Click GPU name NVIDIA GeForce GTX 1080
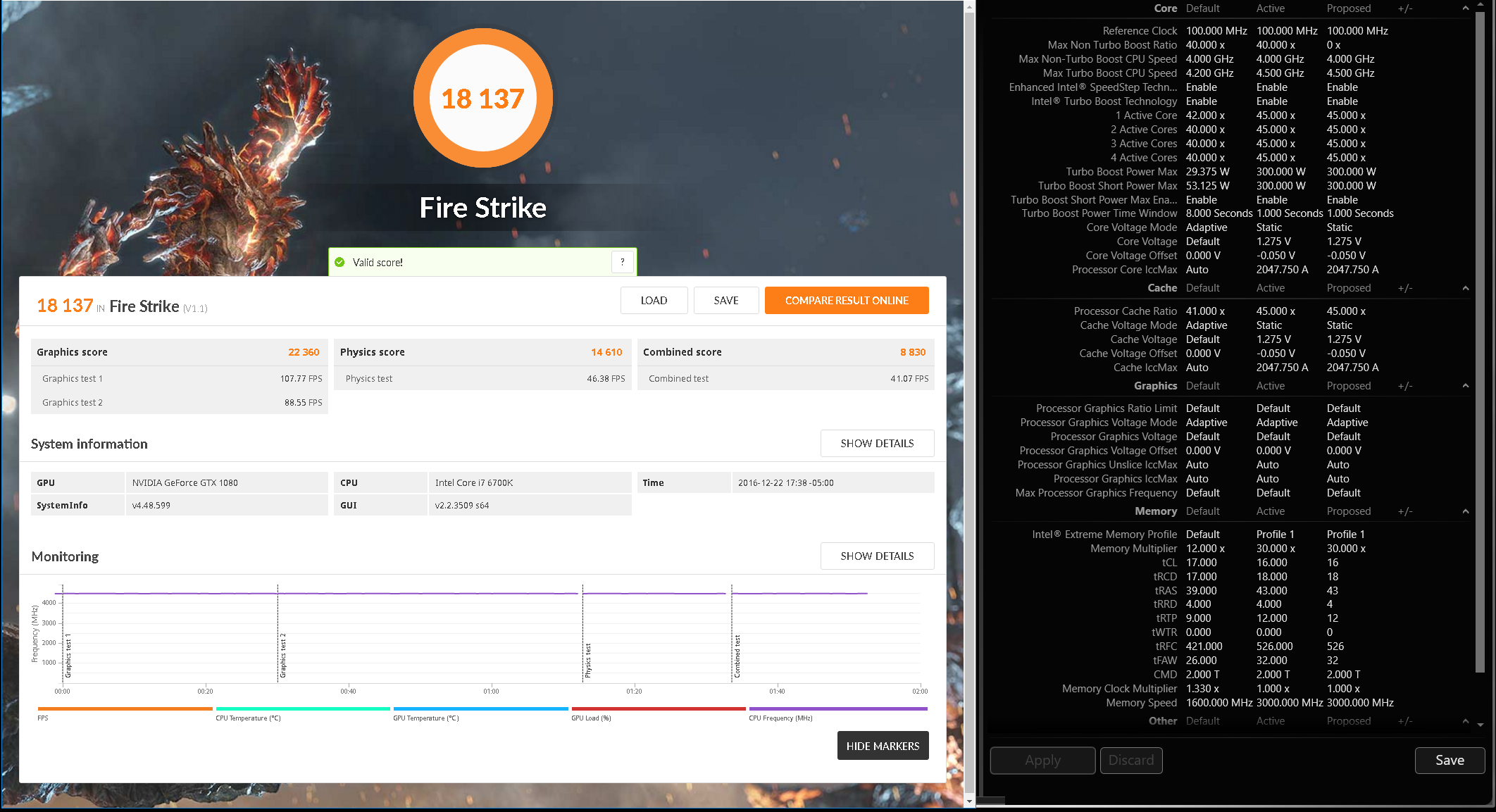Image resolution: width=1496 pixels, height=812 pixels. 185,482
